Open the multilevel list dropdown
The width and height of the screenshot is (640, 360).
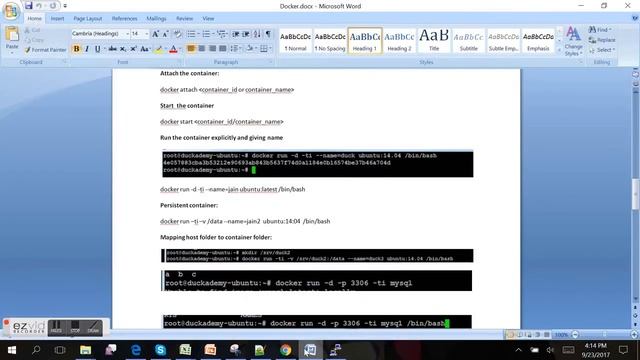tap(222, 34)
